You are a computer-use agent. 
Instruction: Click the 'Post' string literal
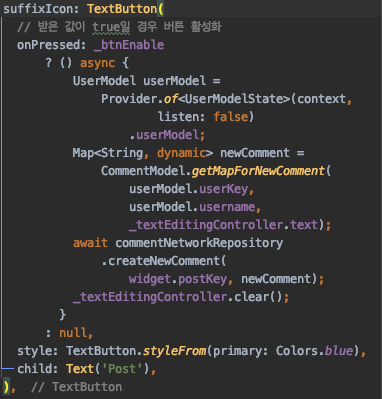[122, 369]
